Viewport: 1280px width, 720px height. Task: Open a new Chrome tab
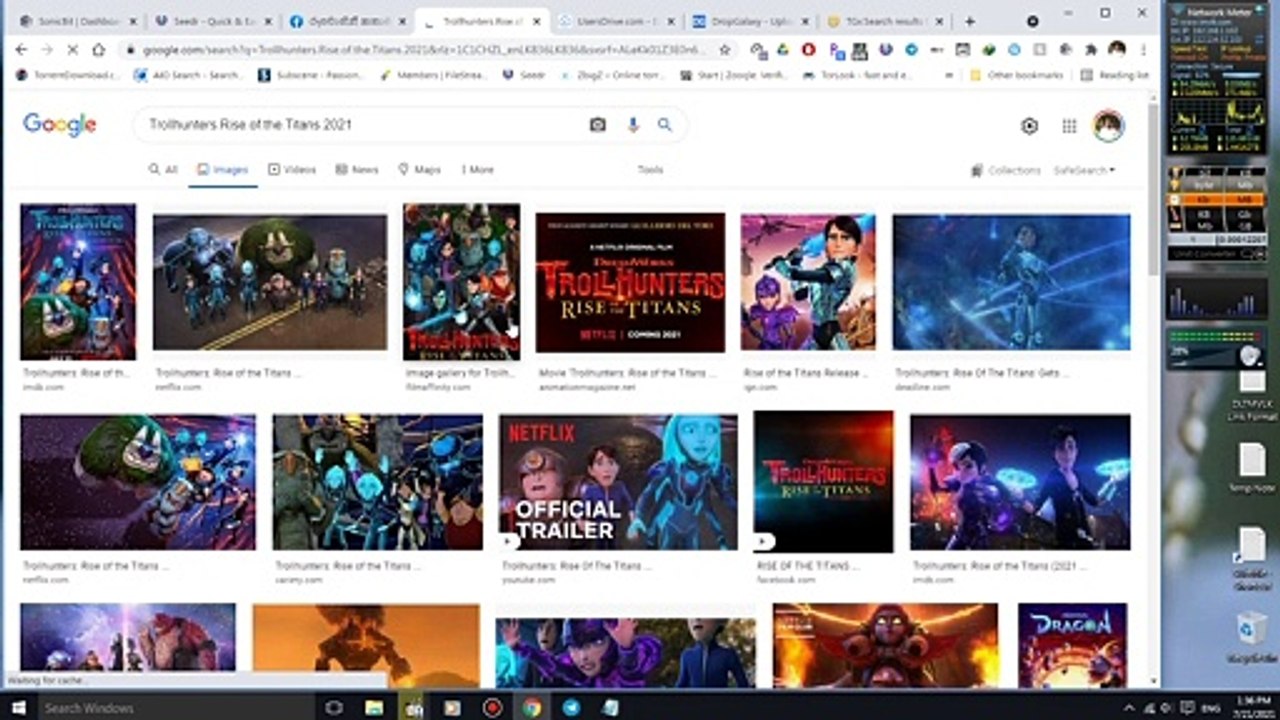[969, 21]
